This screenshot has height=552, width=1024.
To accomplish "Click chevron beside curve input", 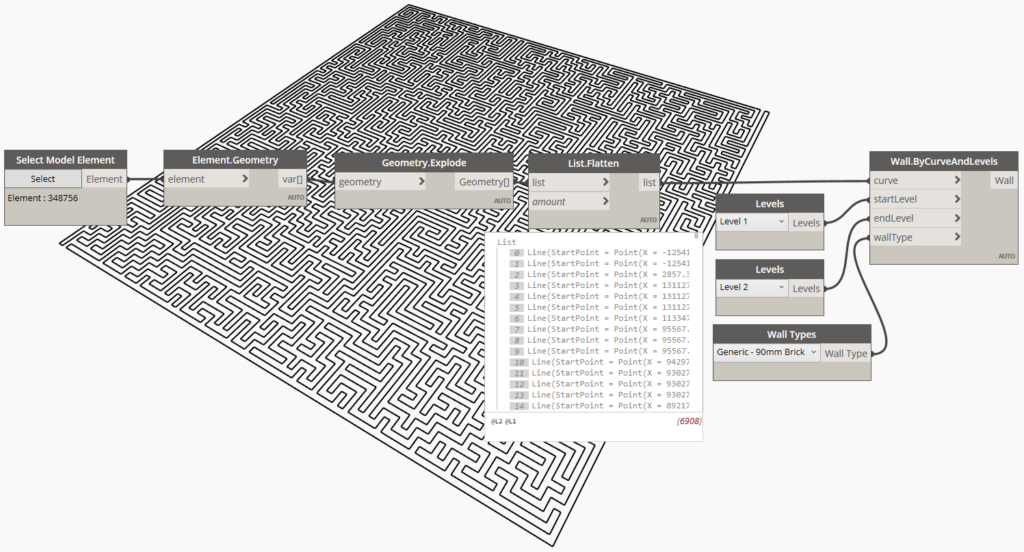I will 957,180.
